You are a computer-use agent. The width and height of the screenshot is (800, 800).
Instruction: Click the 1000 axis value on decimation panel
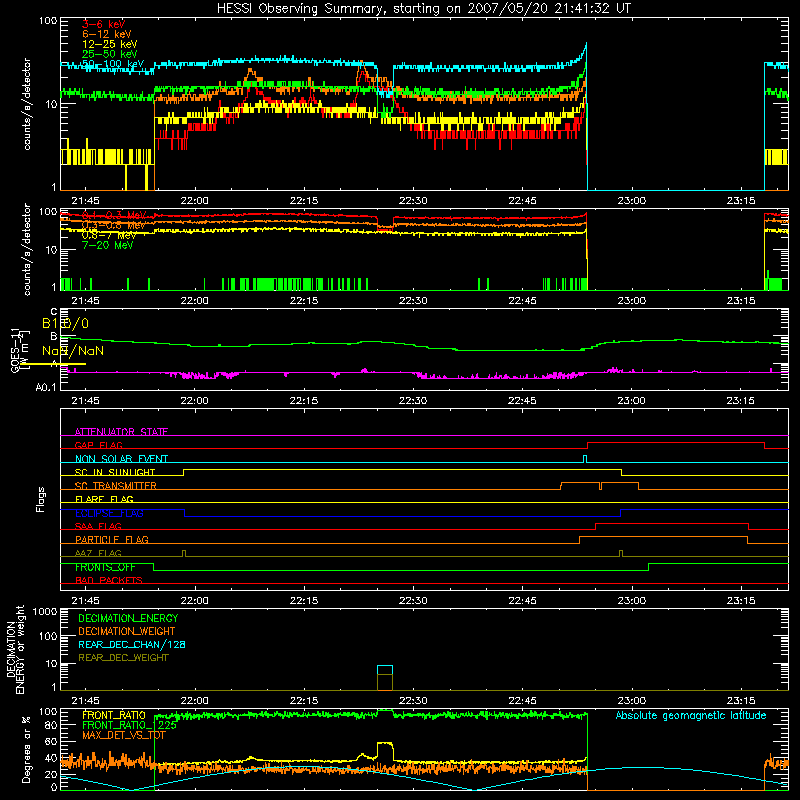[44, 611]
